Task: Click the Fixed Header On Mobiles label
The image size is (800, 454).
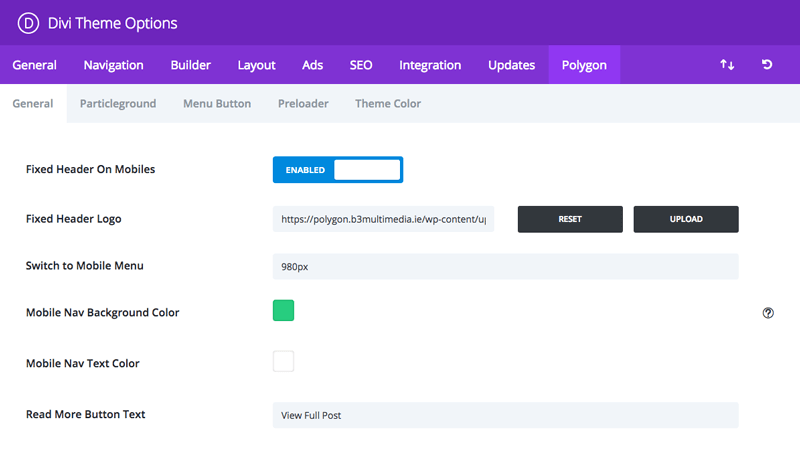Action: click(x=90, y=169)
